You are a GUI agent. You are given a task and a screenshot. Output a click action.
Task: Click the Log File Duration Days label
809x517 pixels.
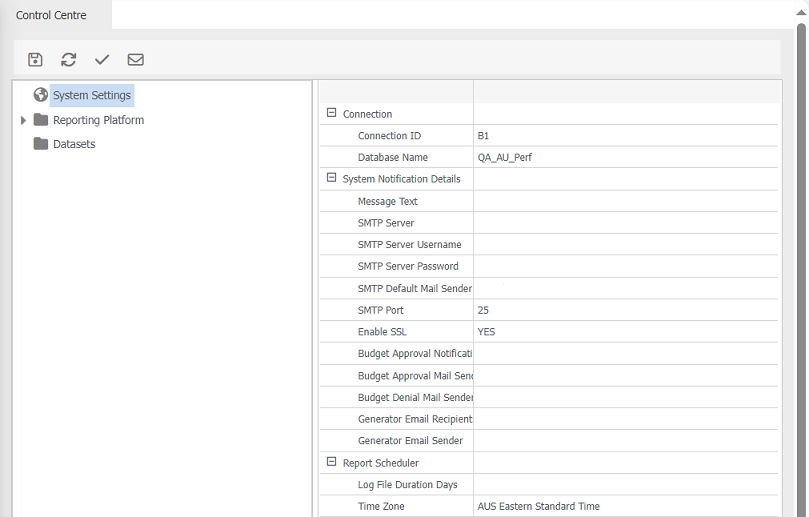click(x=408, y=484)
